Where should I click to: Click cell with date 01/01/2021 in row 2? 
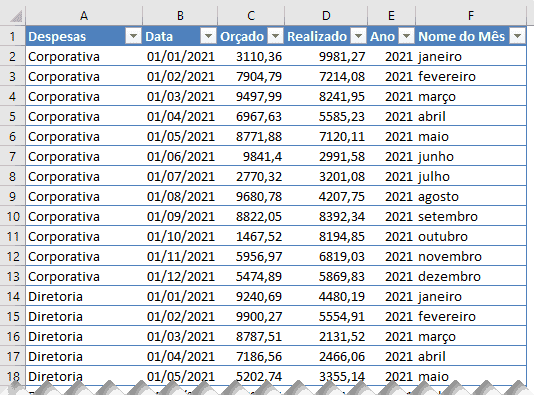[x=180, y=56]
